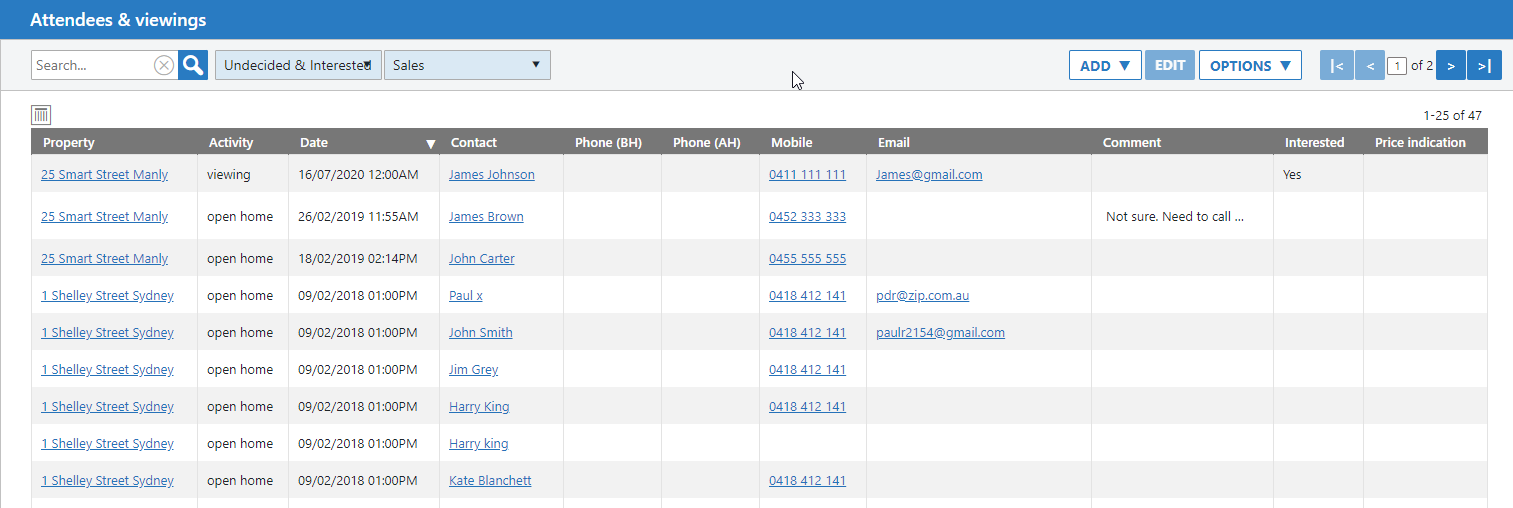Call mobile number 0452 333 333
Image resolution: width=1513 pixels, height=508 pixels.
tap(807, 217)
